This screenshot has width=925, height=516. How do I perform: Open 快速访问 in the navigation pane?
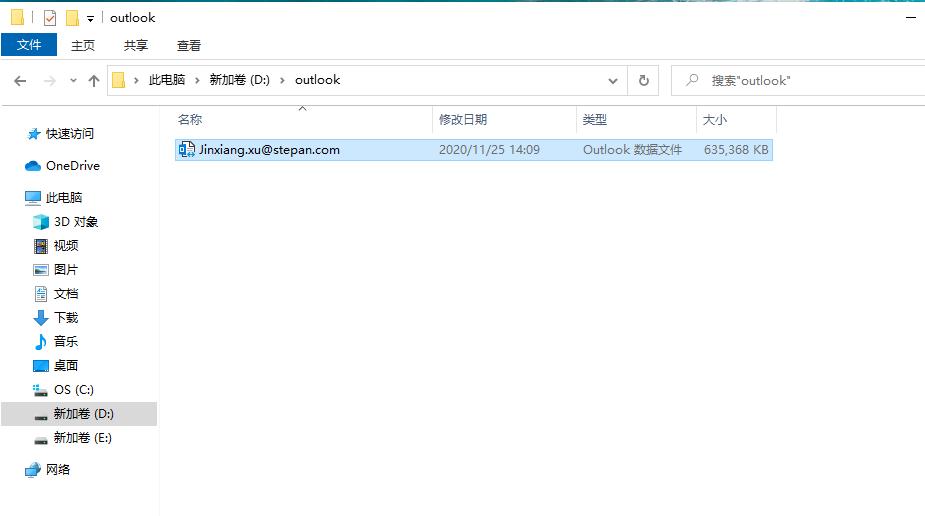(70, 134)
